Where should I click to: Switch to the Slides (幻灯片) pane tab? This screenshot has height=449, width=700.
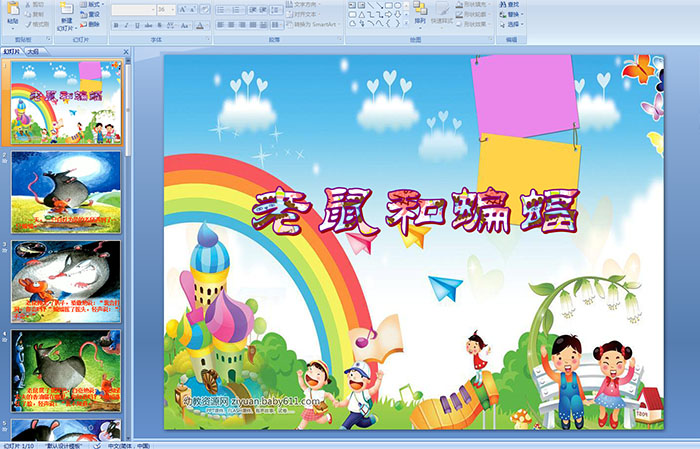click(x=12, y=52)
